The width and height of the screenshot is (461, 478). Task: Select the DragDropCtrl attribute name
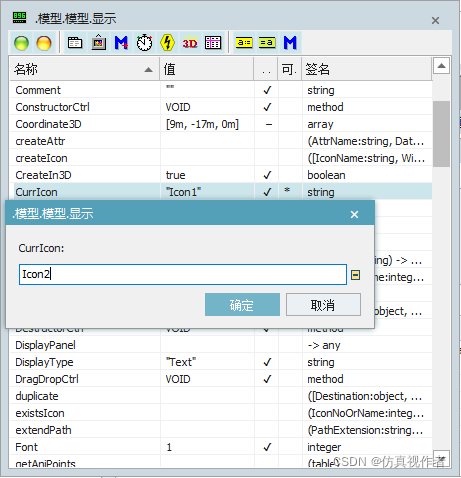47,379
